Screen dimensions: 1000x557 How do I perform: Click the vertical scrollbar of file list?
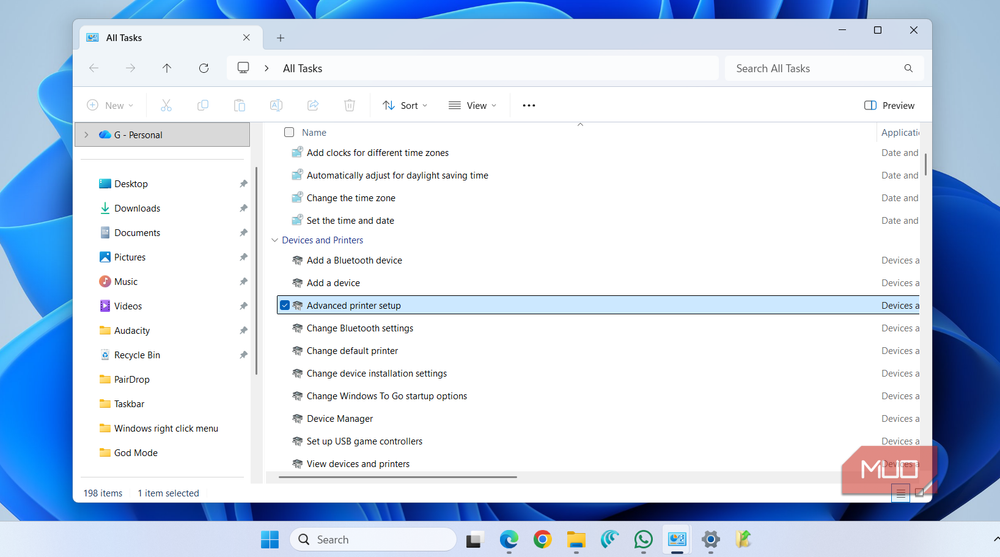coord(925,163)
